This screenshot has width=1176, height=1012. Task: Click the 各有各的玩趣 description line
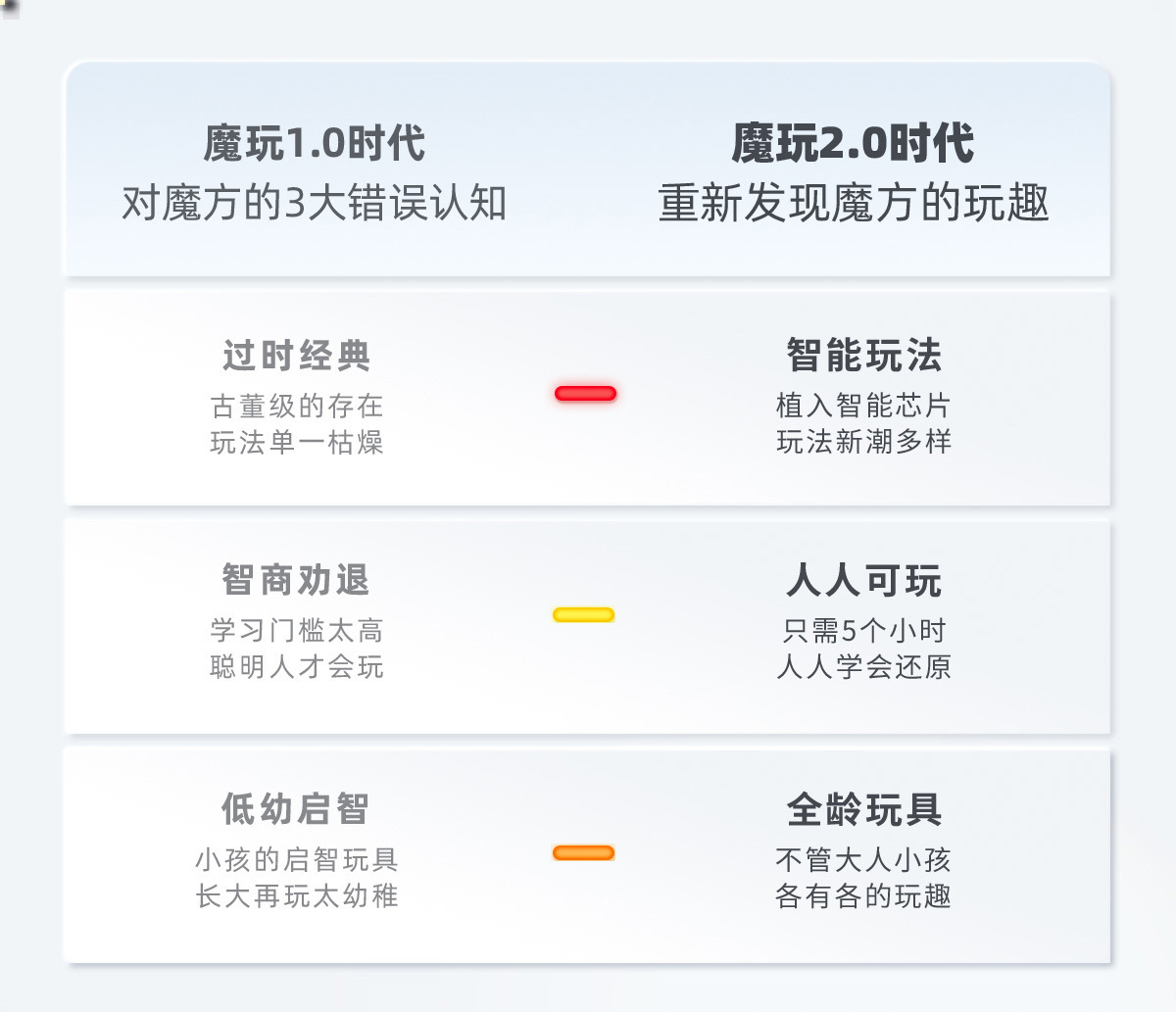coord(863,895)
